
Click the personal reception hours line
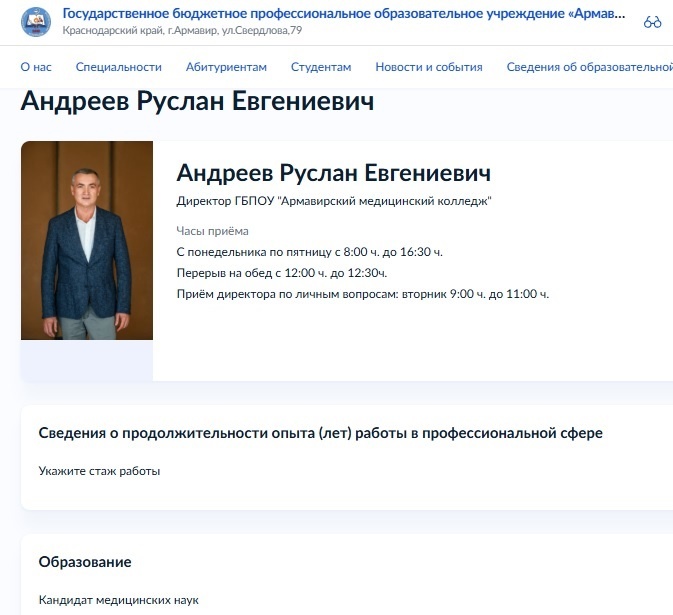[363, 294]
